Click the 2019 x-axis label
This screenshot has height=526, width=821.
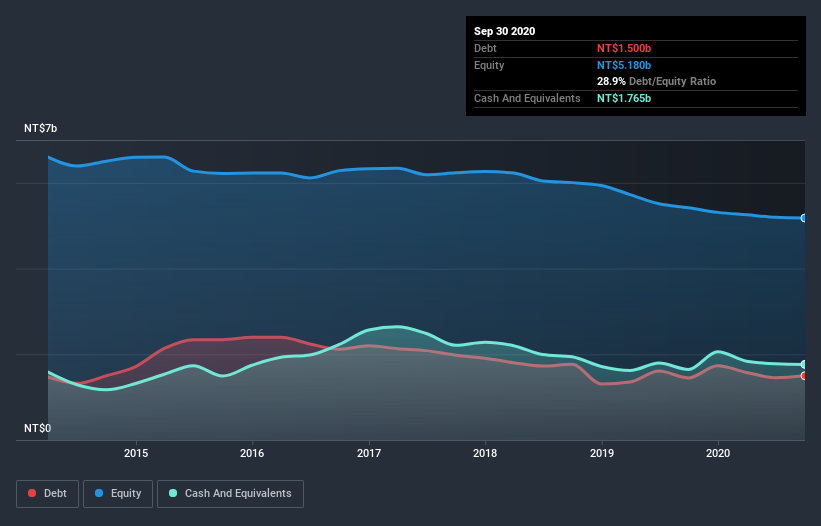[602, 453]
